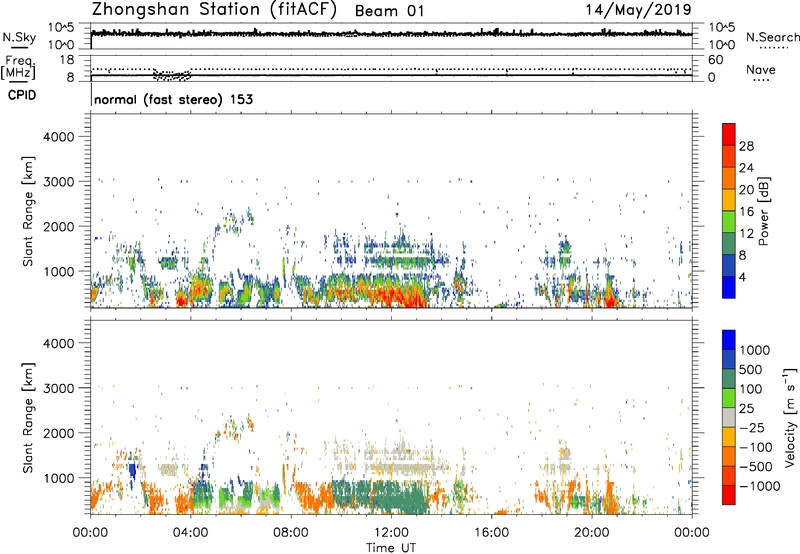Click the '16' label on Power color bar
Image resolution: width=800 pixels, height=554 pixels.
[x=746, y=212]
